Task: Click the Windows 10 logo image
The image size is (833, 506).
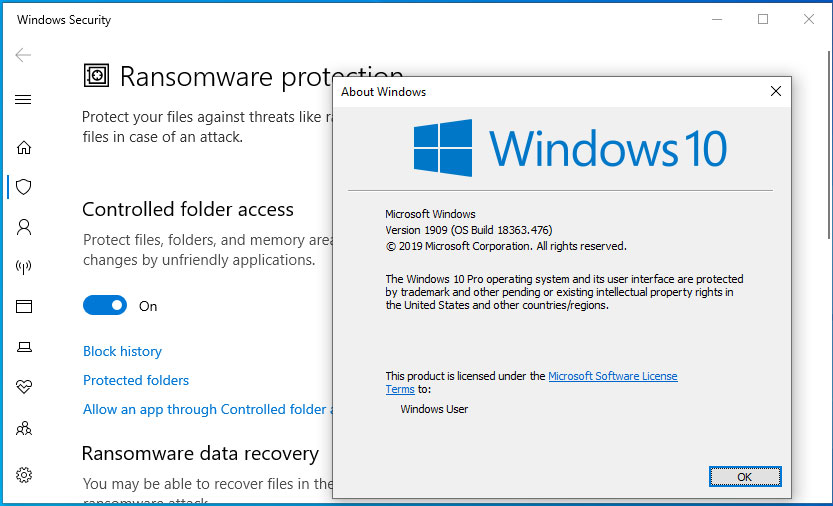Action: 570,148
